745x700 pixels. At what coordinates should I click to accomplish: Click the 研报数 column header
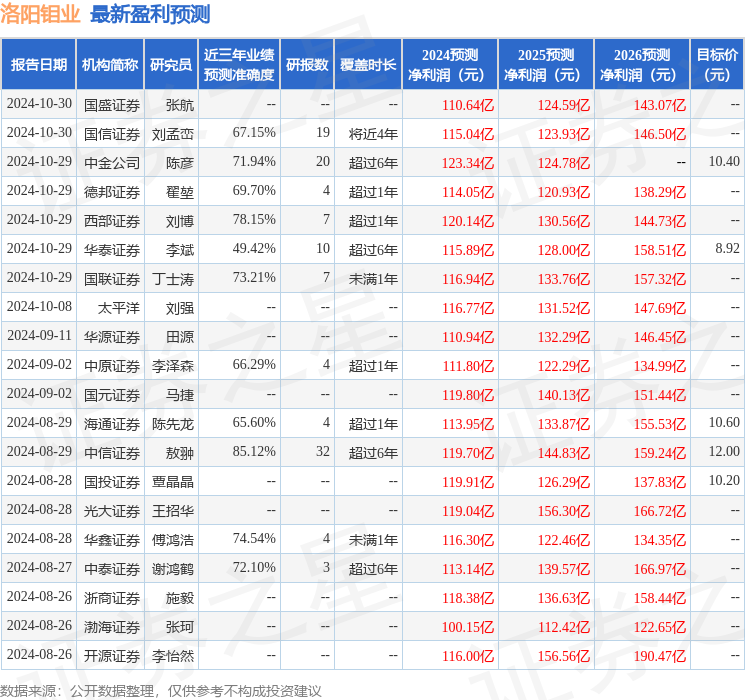307,65
